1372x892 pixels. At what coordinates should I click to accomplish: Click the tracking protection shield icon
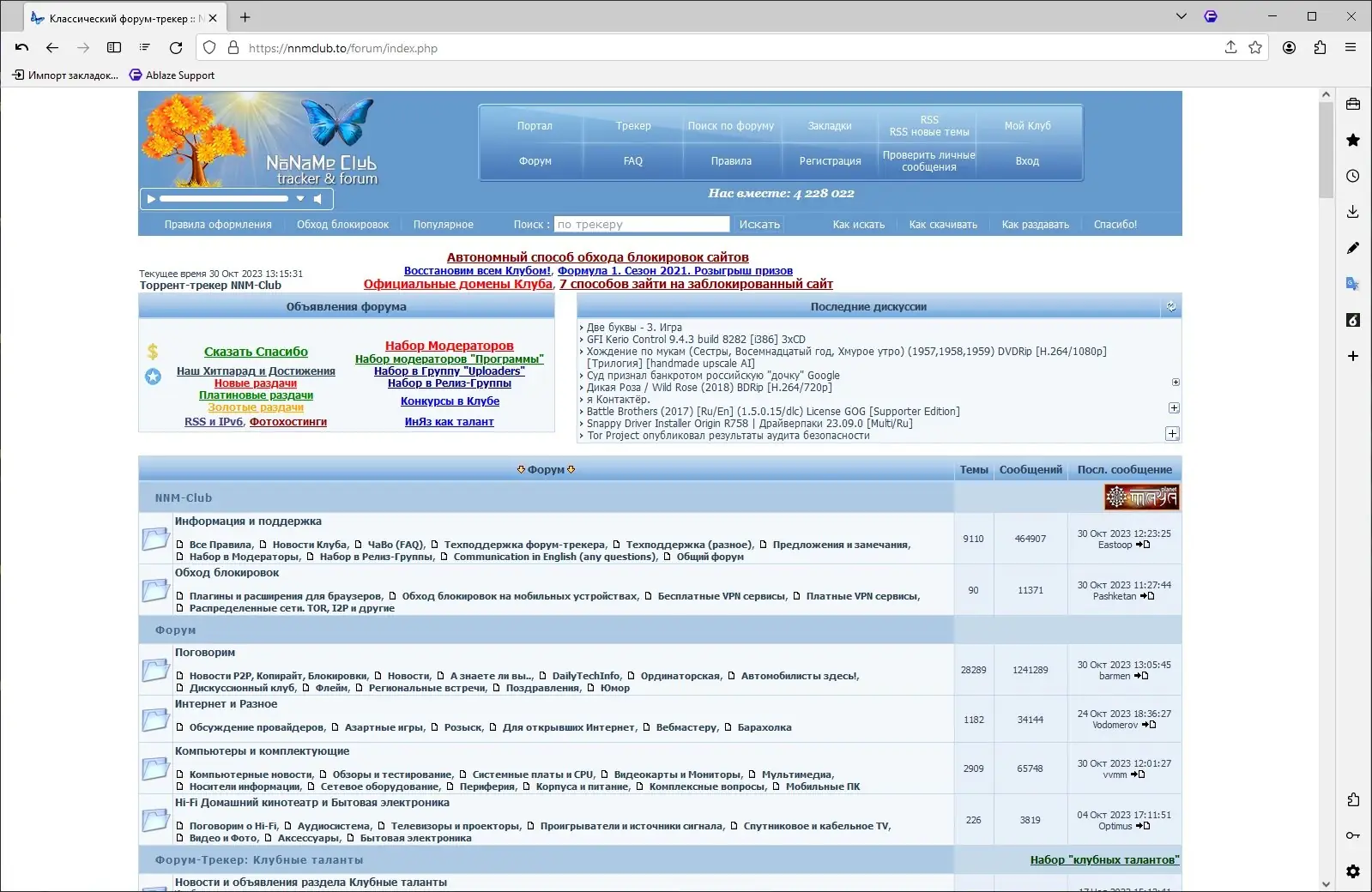209,48
